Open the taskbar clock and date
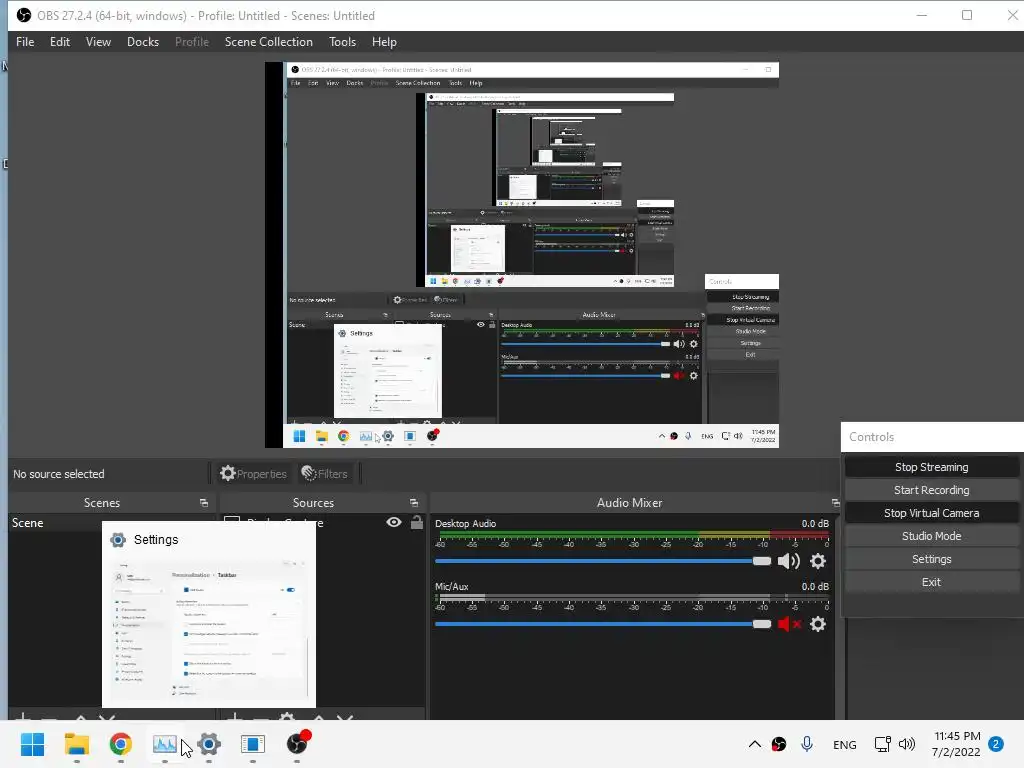Viewport: 1024px width, 768px height. [956, 744]
